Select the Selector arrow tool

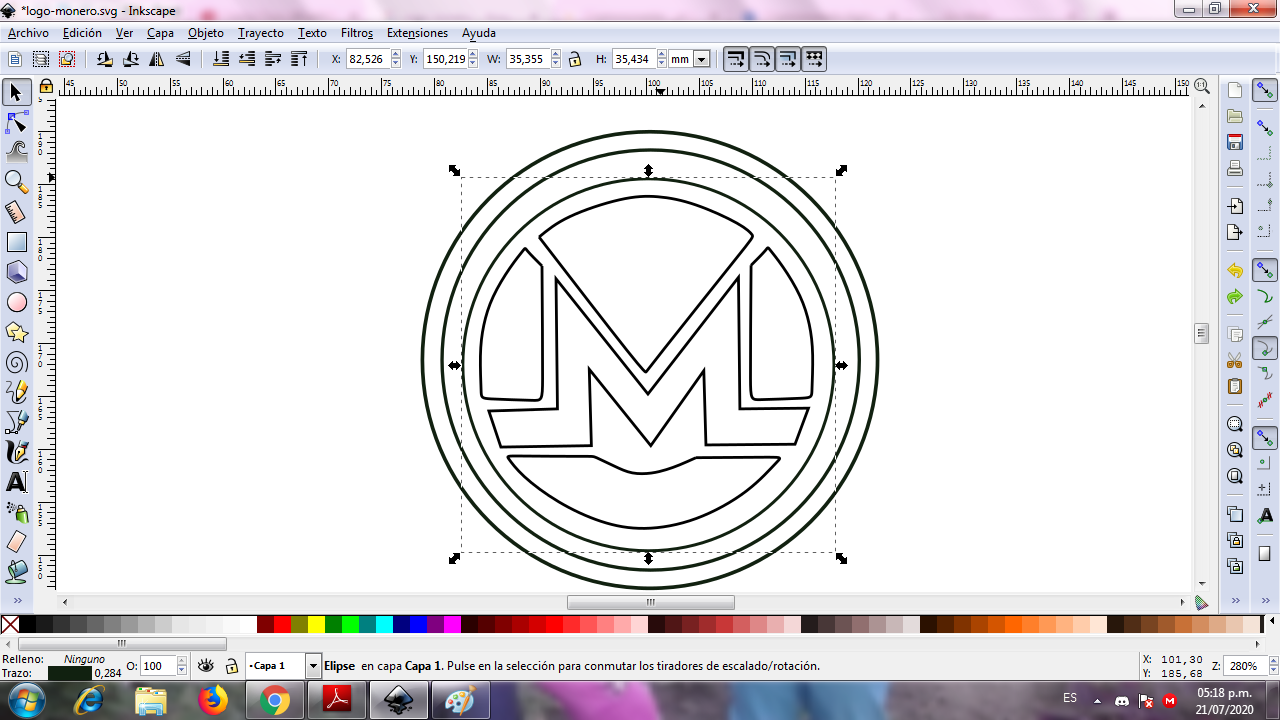[x=16, y=93]
